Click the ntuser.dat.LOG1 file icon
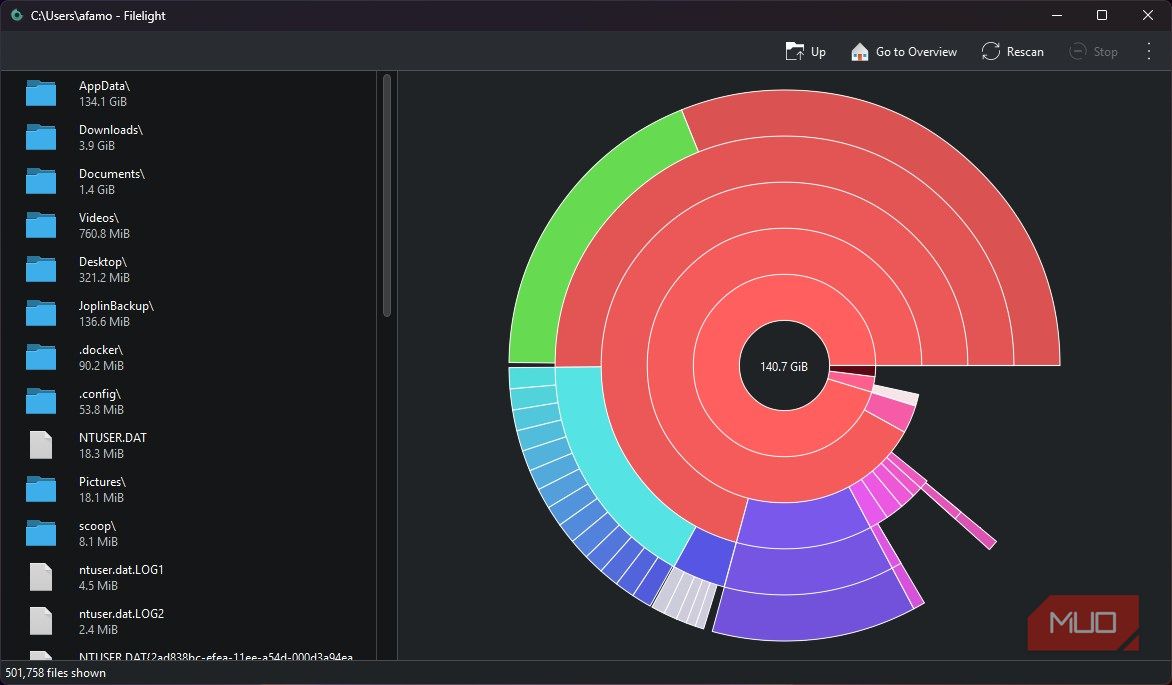The height and width of the screenshot is (685, 1172). [x=41, y=577]
